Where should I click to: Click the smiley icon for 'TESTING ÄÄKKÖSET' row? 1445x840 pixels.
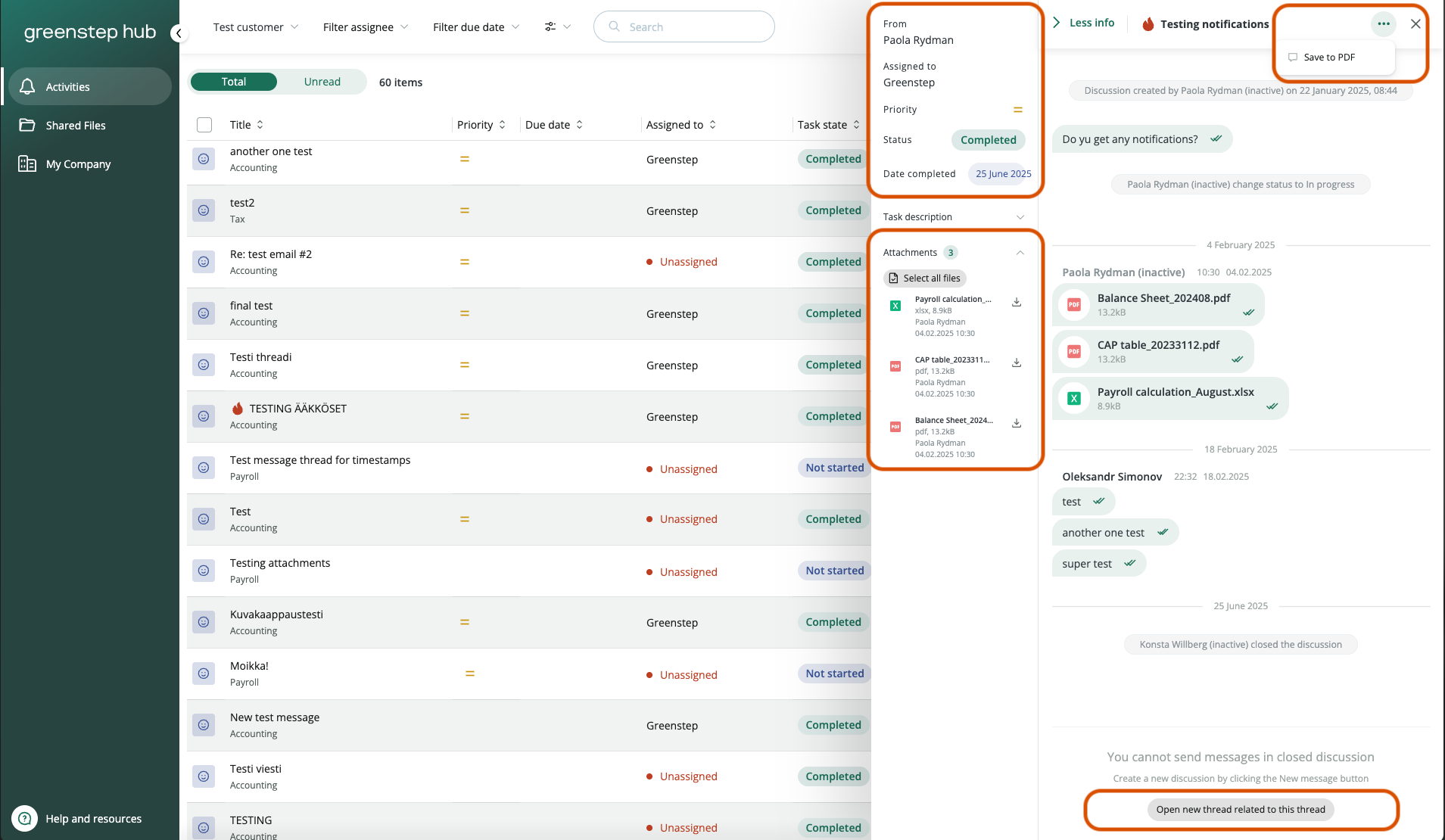pyautogui.click(x=204, y=416)
